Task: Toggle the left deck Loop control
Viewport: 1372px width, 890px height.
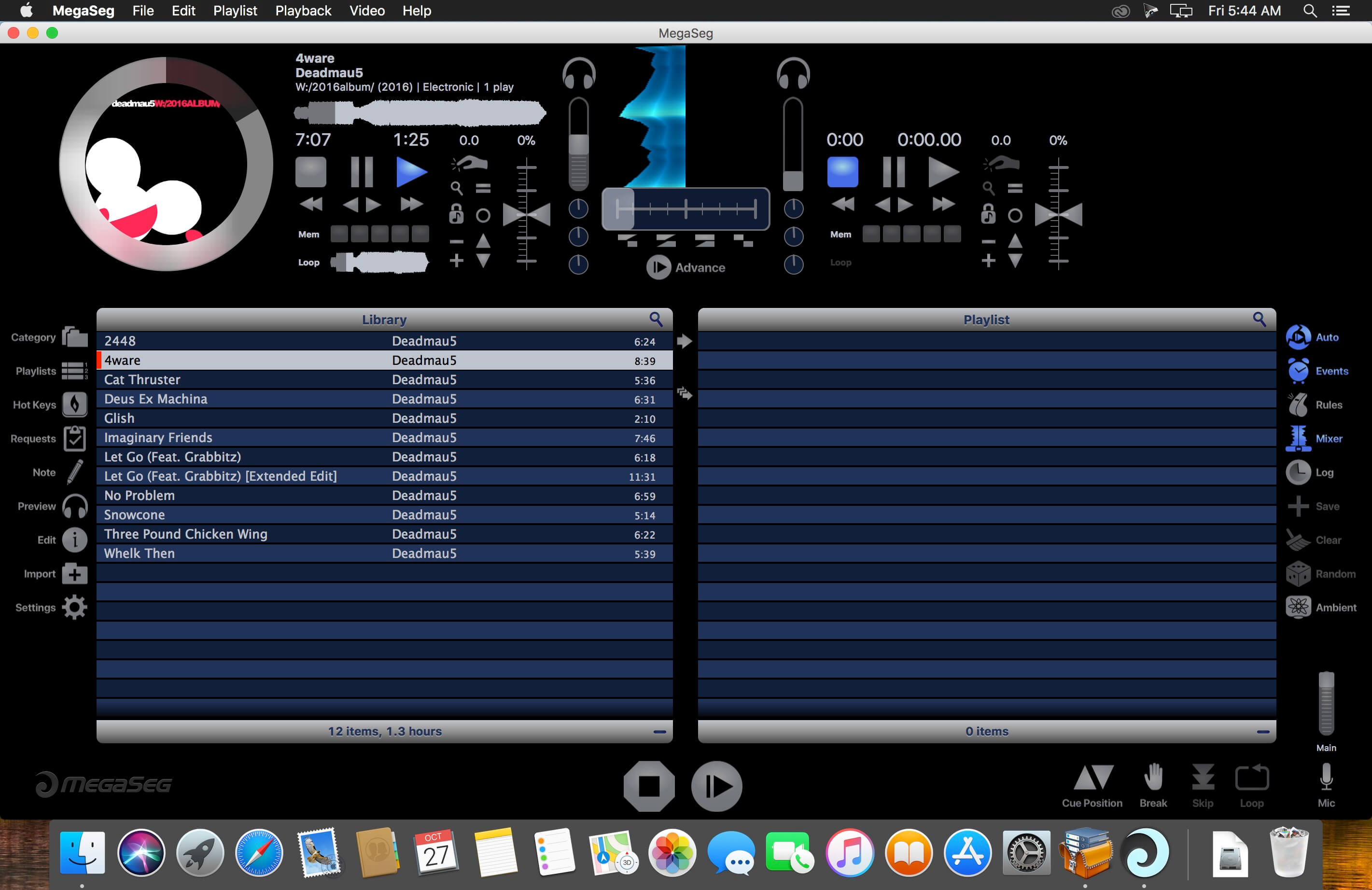Action: 308,262
